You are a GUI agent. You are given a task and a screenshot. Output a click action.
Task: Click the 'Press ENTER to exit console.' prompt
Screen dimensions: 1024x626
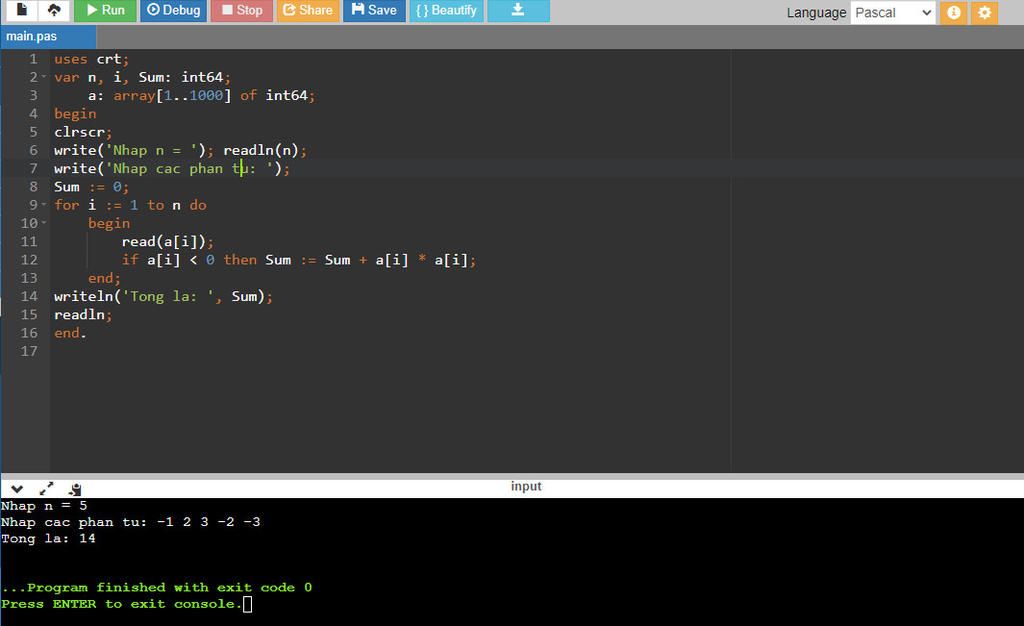tap(122, 604)
